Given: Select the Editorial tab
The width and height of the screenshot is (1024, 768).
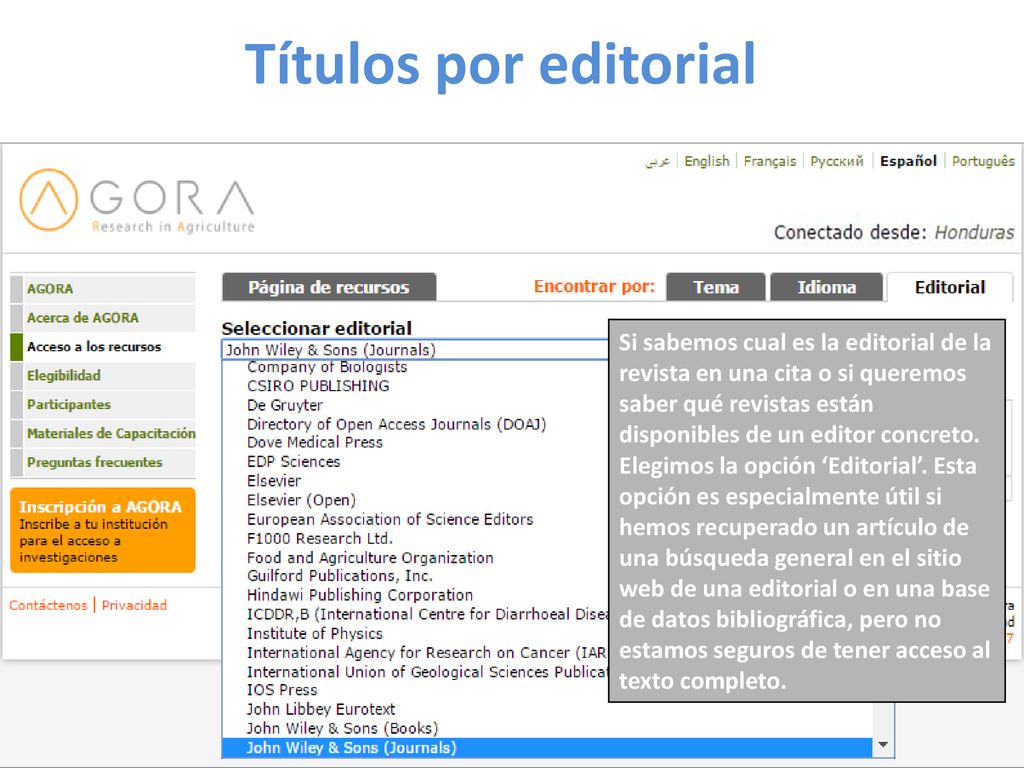Looking at the screenshot, I should click(x=950, y=287).
